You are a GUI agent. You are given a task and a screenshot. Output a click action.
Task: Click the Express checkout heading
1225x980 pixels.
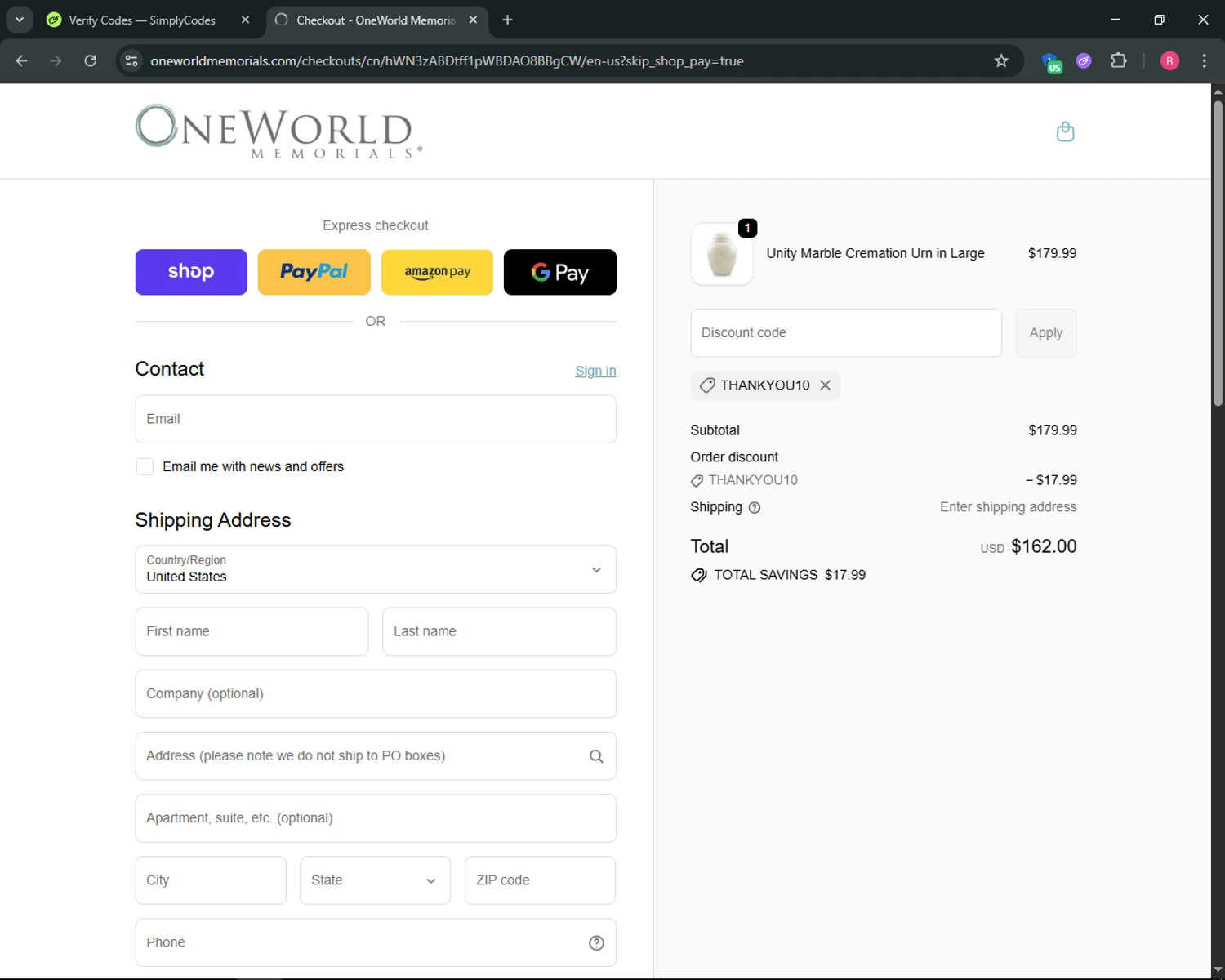click(376, 225)
